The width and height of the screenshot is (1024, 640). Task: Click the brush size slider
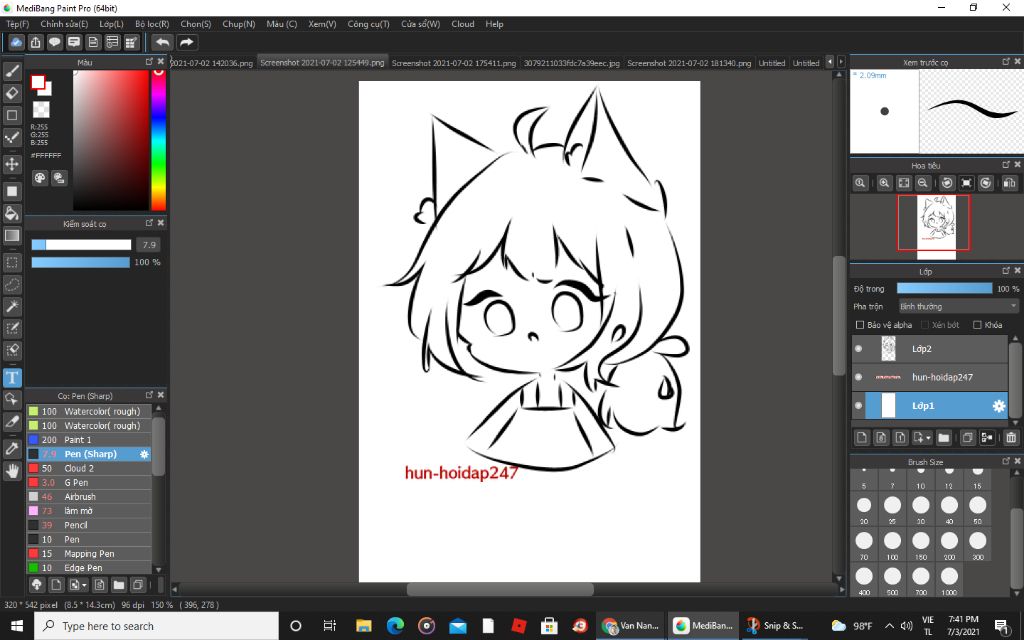81,245
